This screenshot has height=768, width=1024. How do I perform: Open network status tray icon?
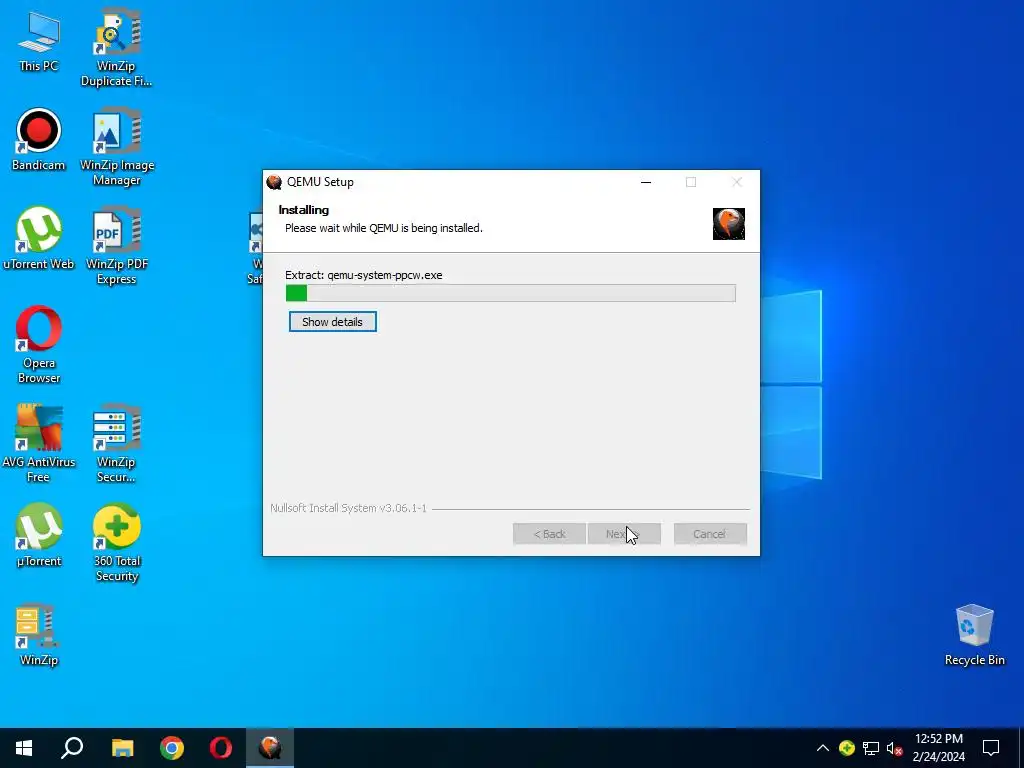[x=871, y=748]
